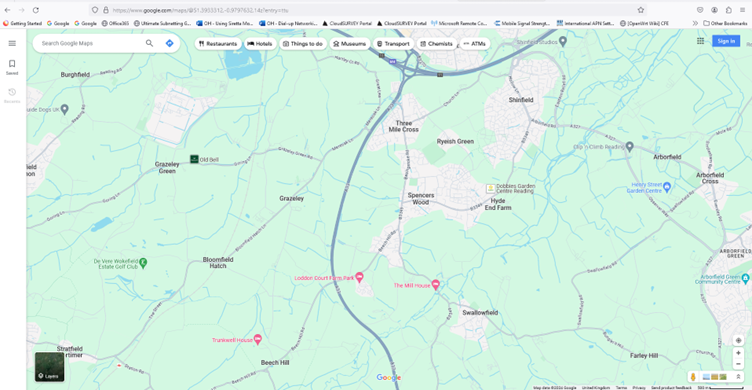The image size is (752, 390).
Task: Open the Recents history panel
Action: pyautogui.click(x=12, y=95)
